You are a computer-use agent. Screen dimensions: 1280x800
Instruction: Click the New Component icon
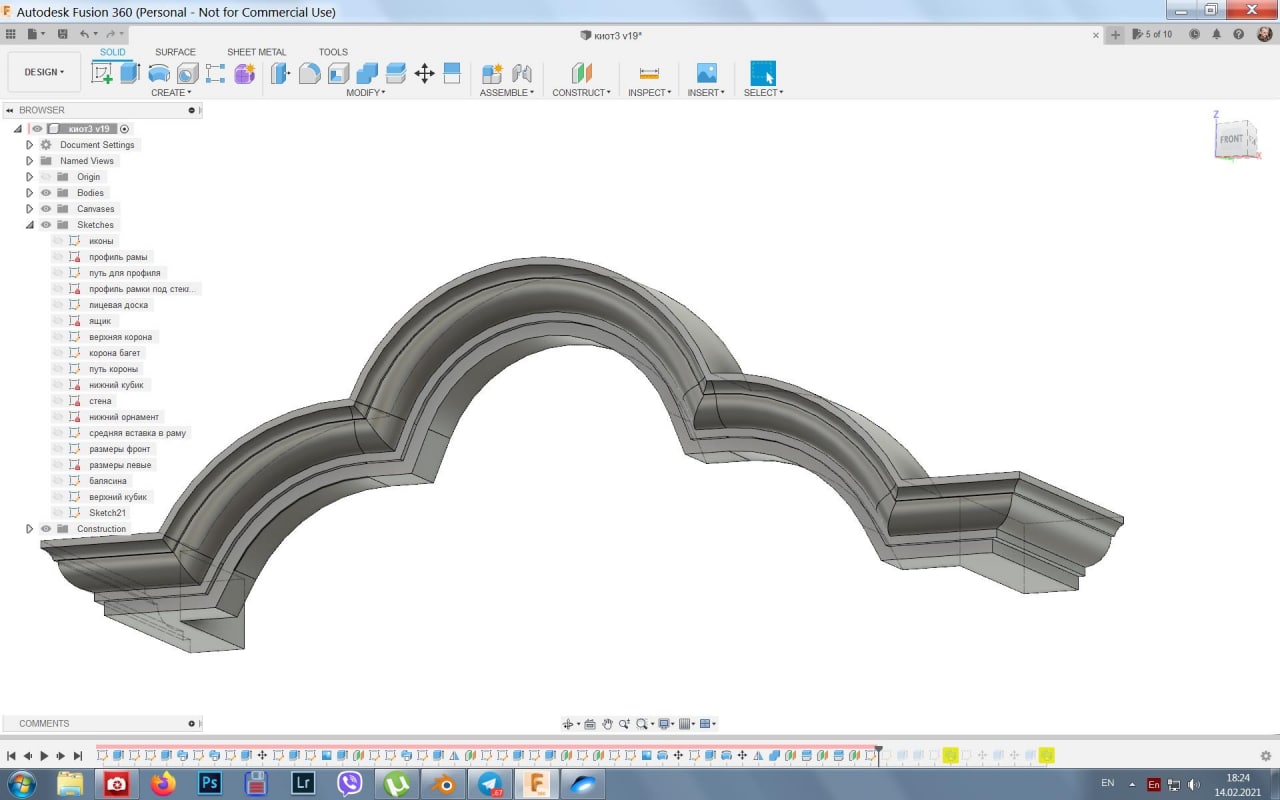click(x=492, y=73)
